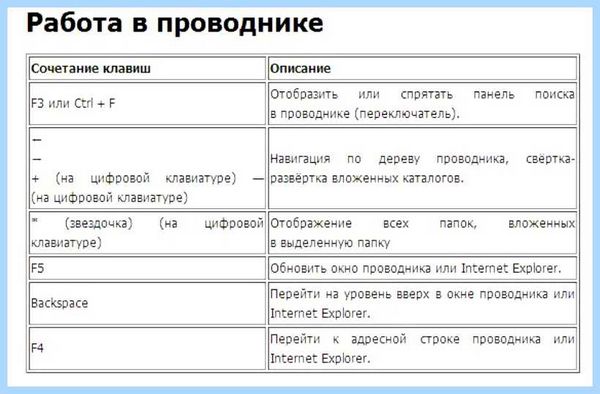Image resolution: width=600 pixels, height=394 pixels.
Task: Select the "F3 или Ctrl + F" cell
Action: point(147,104)
